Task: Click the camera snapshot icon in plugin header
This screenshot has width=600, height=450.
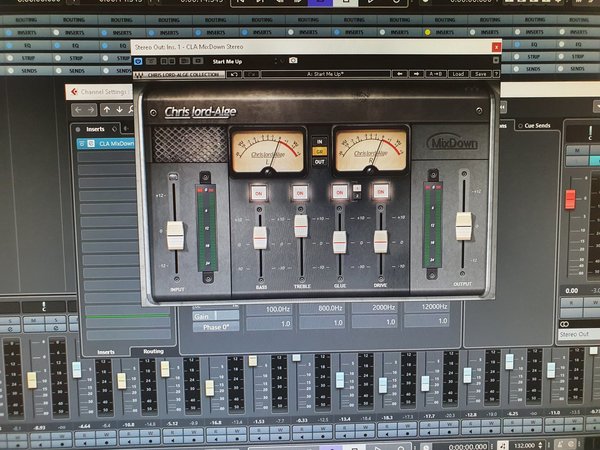Action: 293,60
